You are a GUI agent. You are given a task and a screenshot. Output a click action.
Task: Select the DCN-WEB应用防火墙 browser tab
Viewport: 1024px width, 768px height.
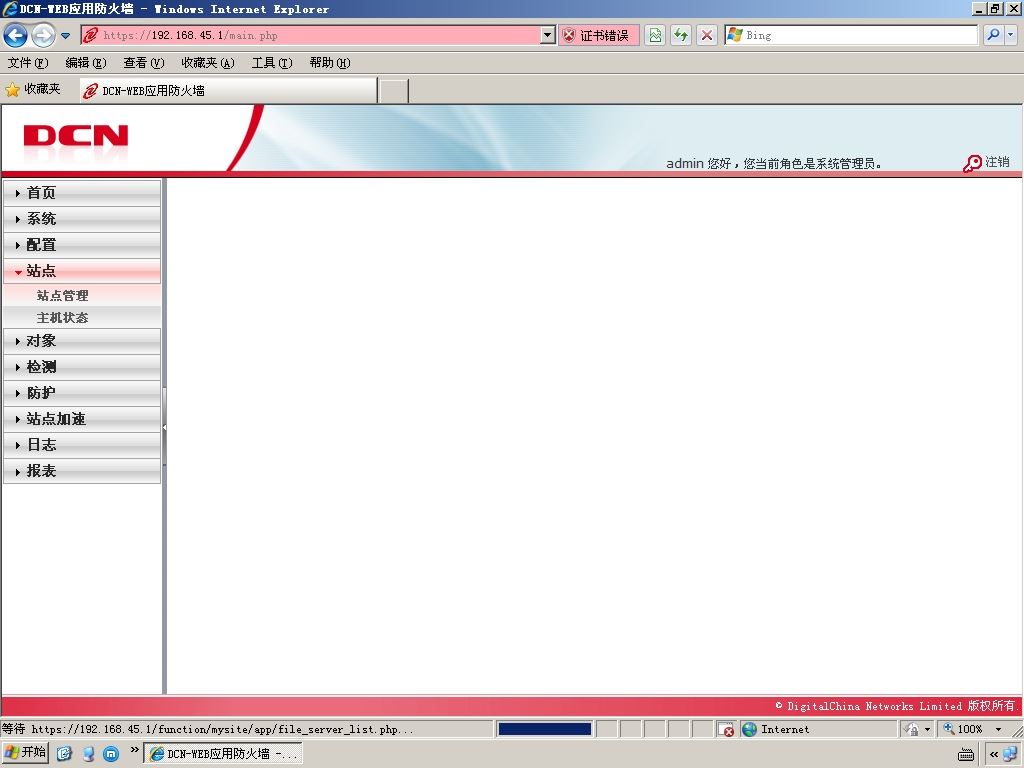228,91
